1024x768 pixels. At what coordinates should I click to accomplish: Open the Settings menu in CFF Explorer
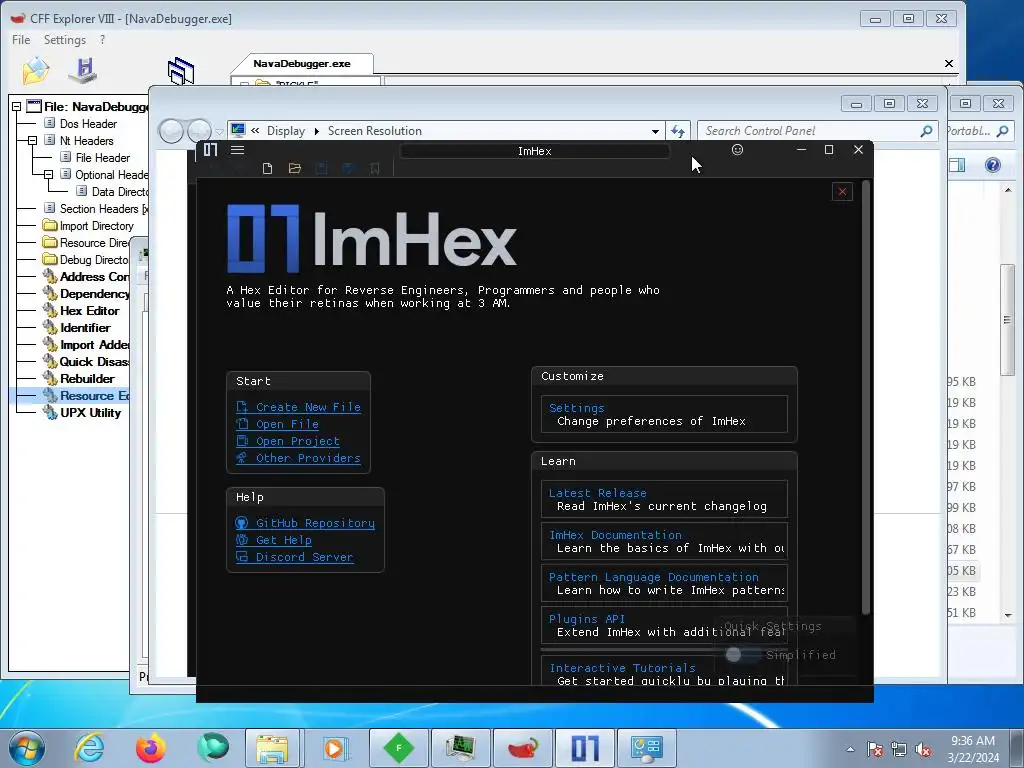(x=65, y=40)
